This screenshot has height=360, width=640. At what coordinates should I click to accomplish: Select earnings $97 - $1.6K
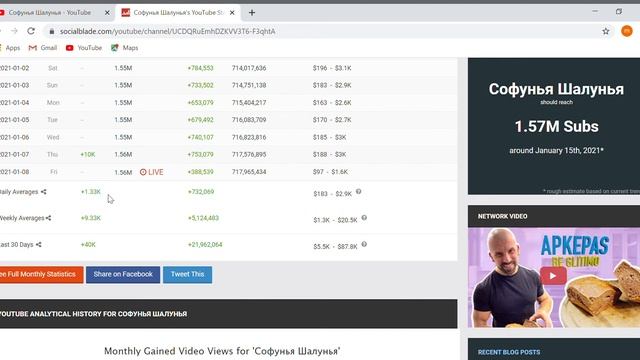click(330, 172)
